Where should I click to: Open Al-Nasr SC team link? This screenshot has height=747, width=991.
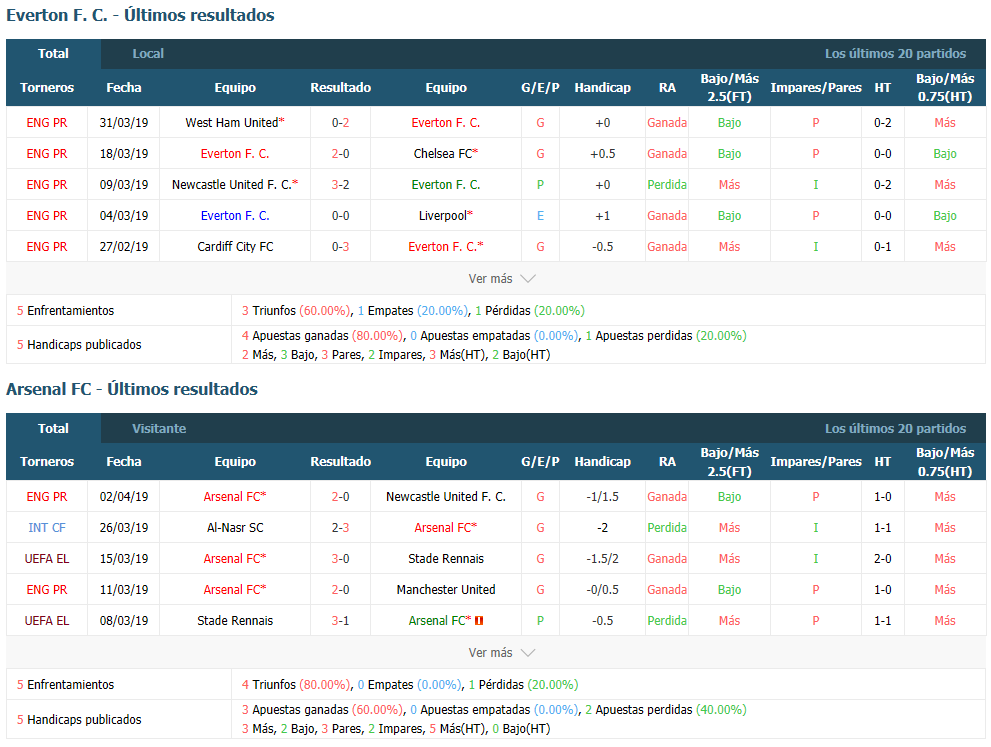(x=235, y=528)
